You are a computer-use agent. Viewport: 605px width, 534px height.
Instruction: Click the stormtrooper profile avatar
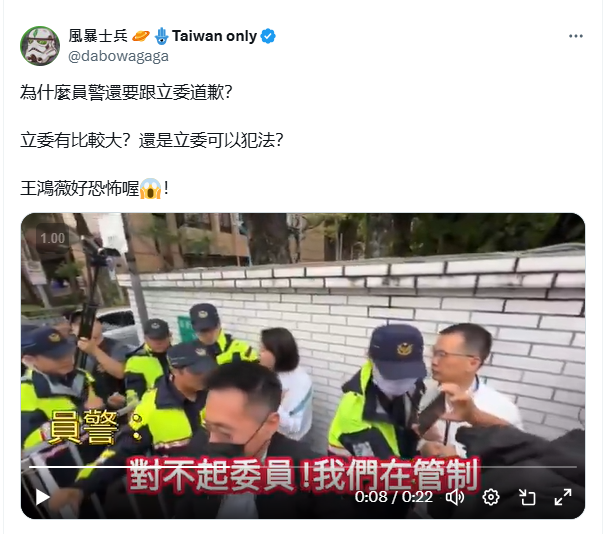40,46
